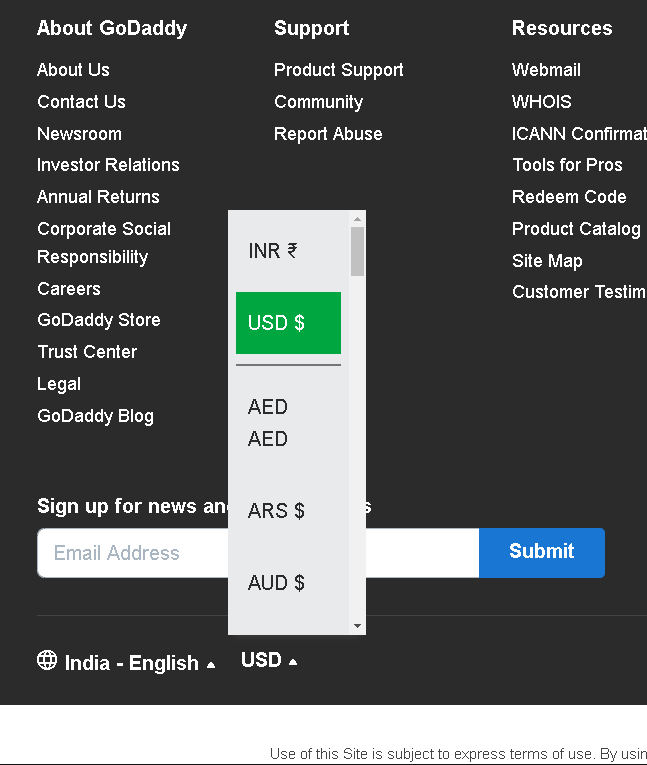The height and width of the screenshot is (765, 647).
Task: Navigate to the Trust Center link
Action: pos(87,352)
